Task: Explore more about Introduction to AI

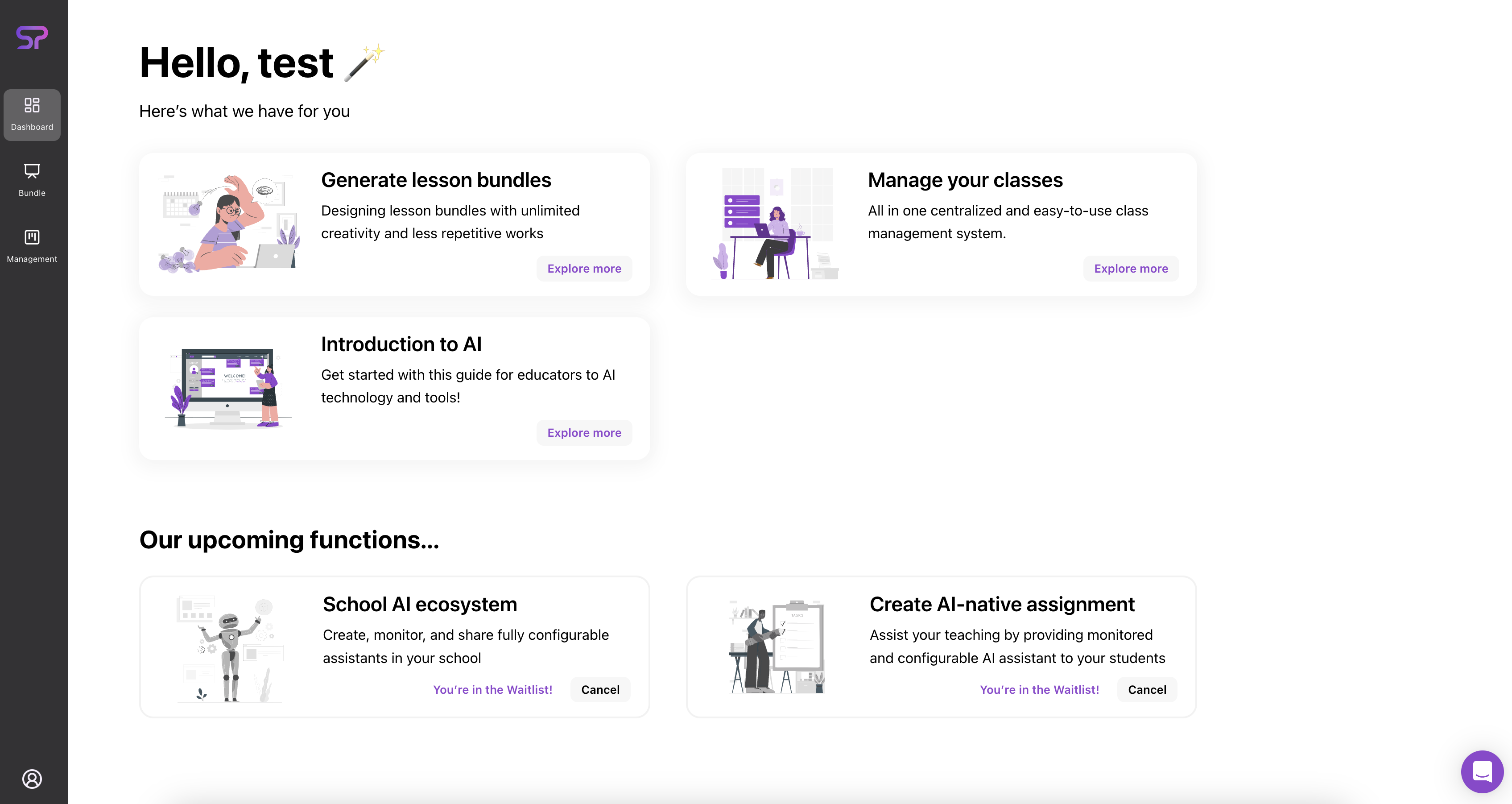Action: [584, 433]
